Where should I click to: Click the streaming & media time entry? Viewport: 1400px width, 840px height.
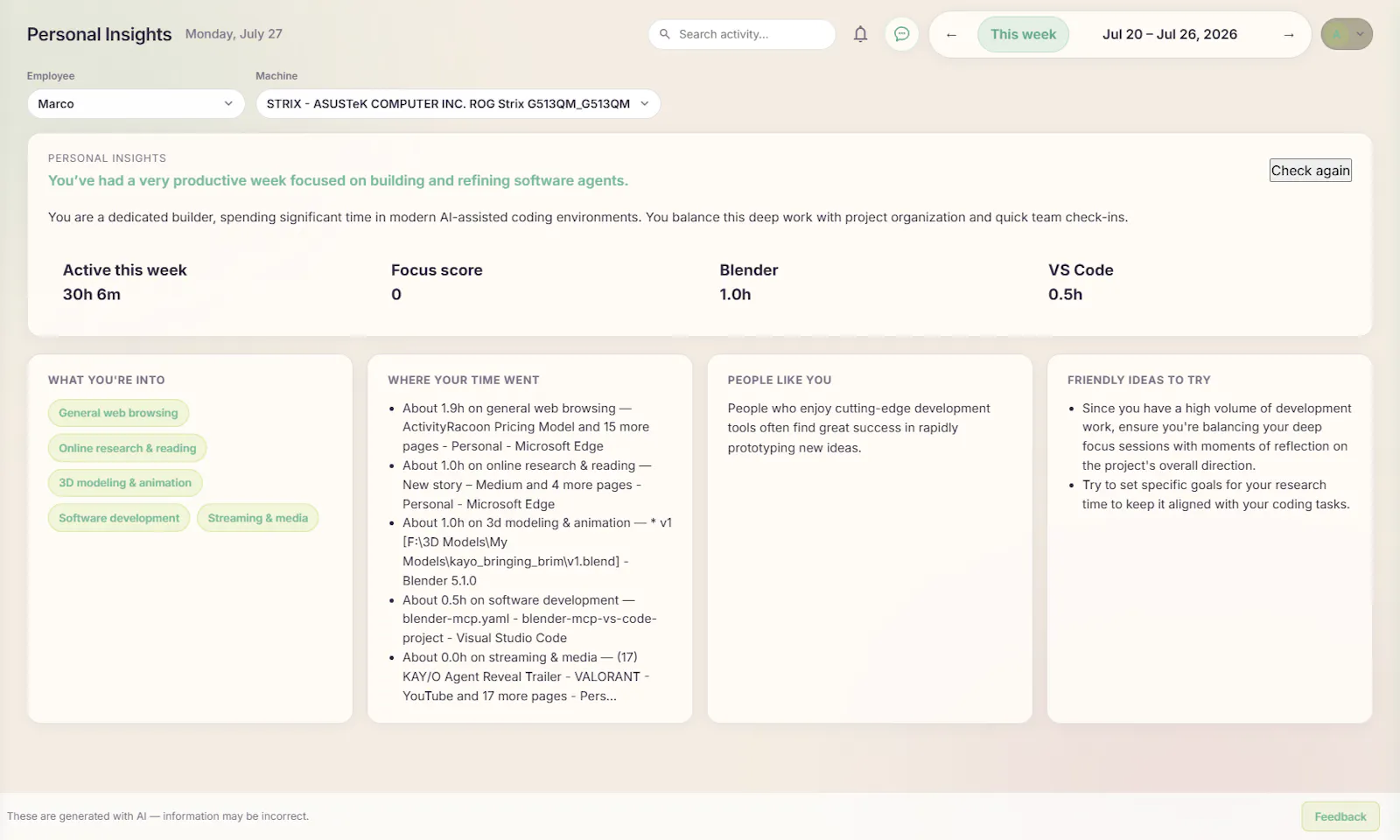pos(526,676)
